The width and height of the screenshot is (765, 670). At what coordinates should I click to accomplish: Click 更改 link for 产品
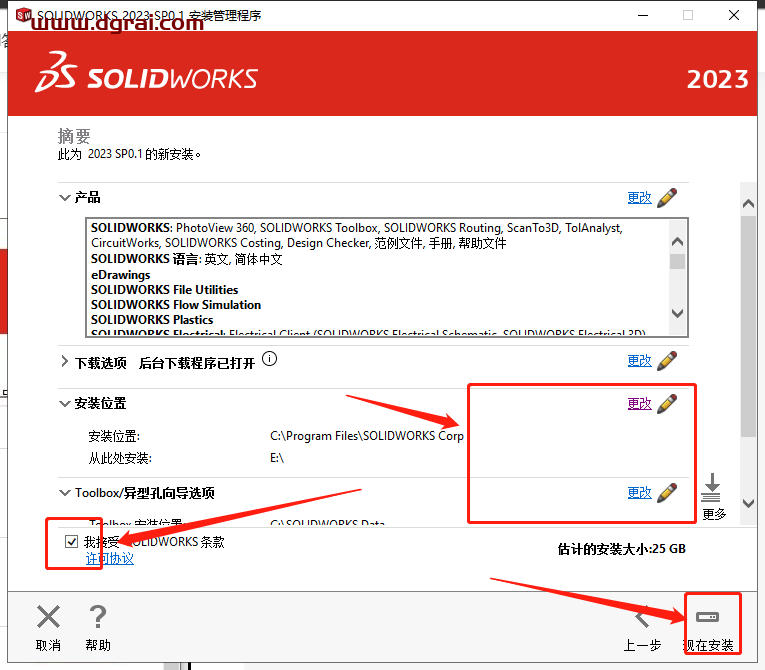point(640,198)
